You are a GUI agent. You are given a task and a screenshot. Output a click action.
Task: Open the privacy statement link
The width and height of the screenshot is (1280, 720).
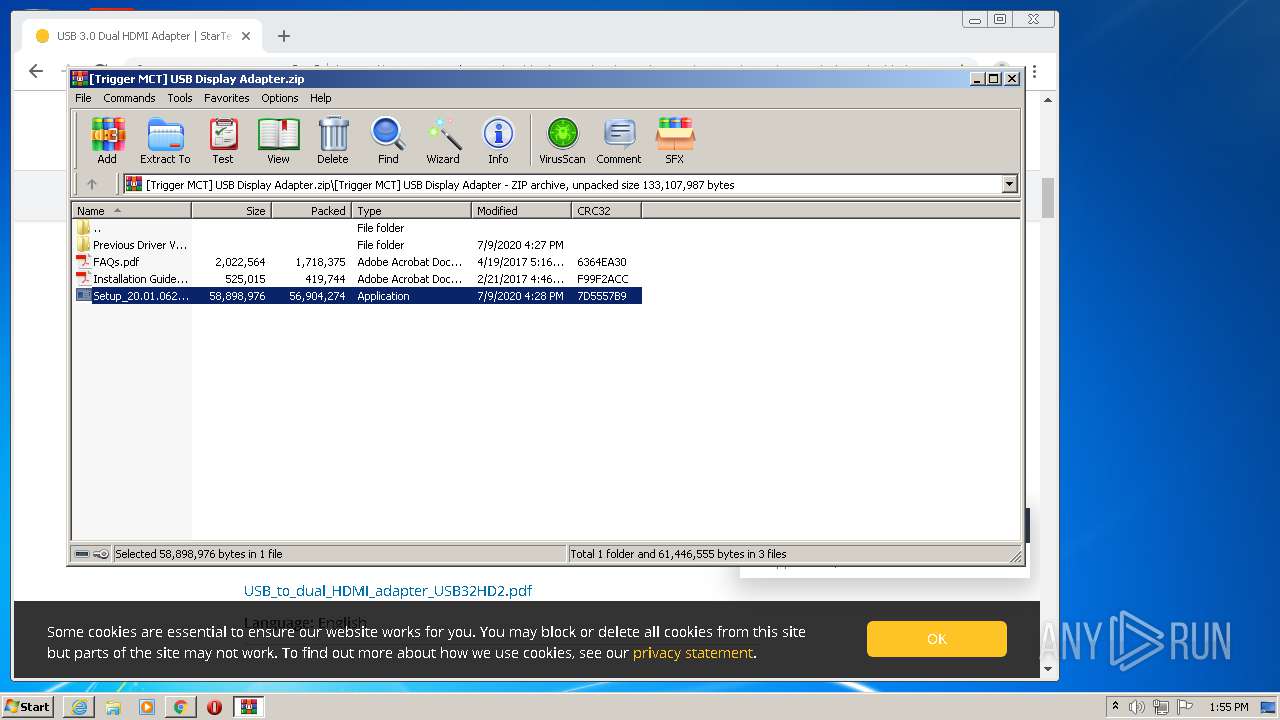tap(692, 653)
